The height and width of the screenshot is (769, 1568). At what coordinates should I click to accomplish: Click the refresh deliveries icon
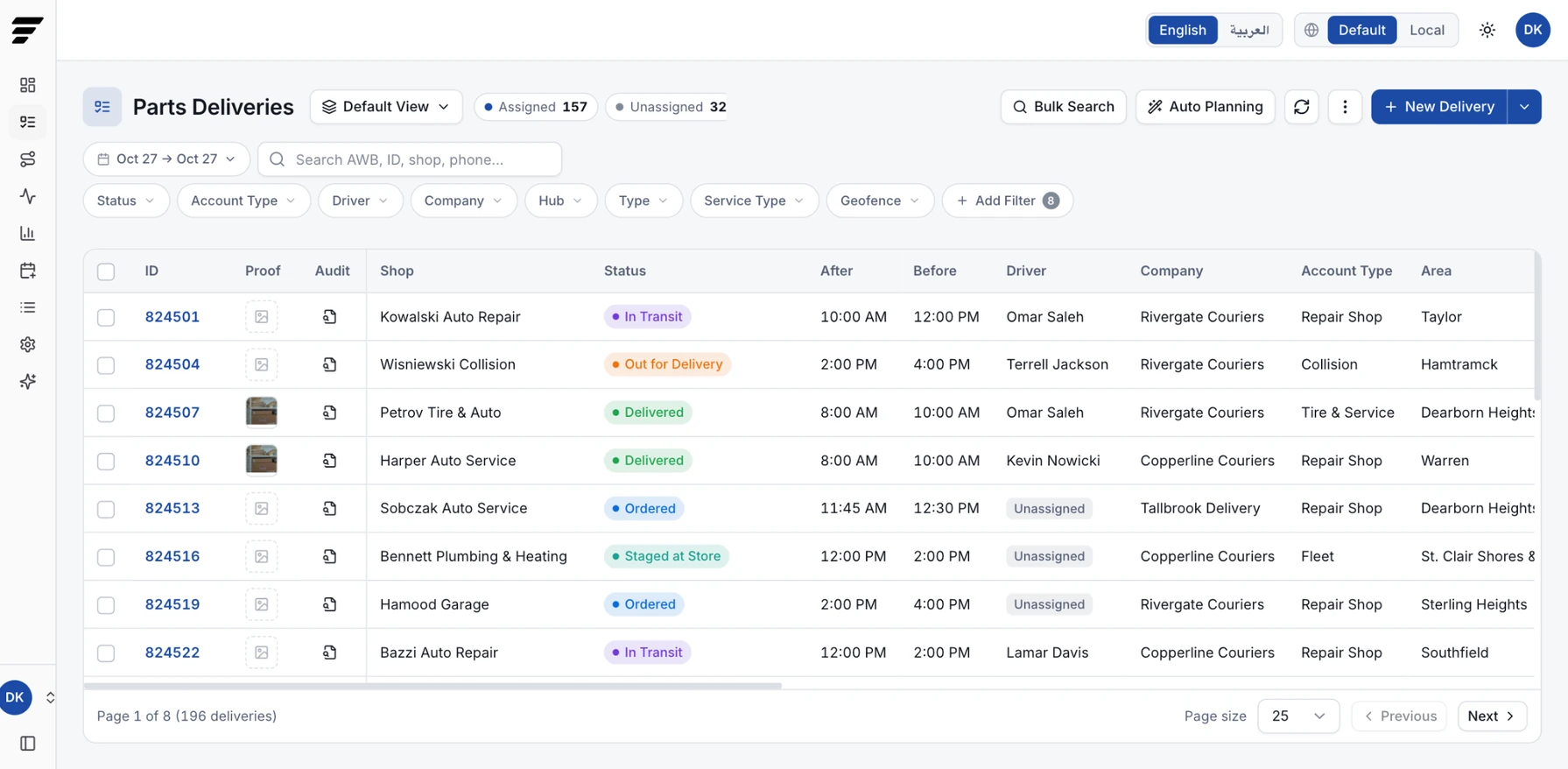point(1302,107)
